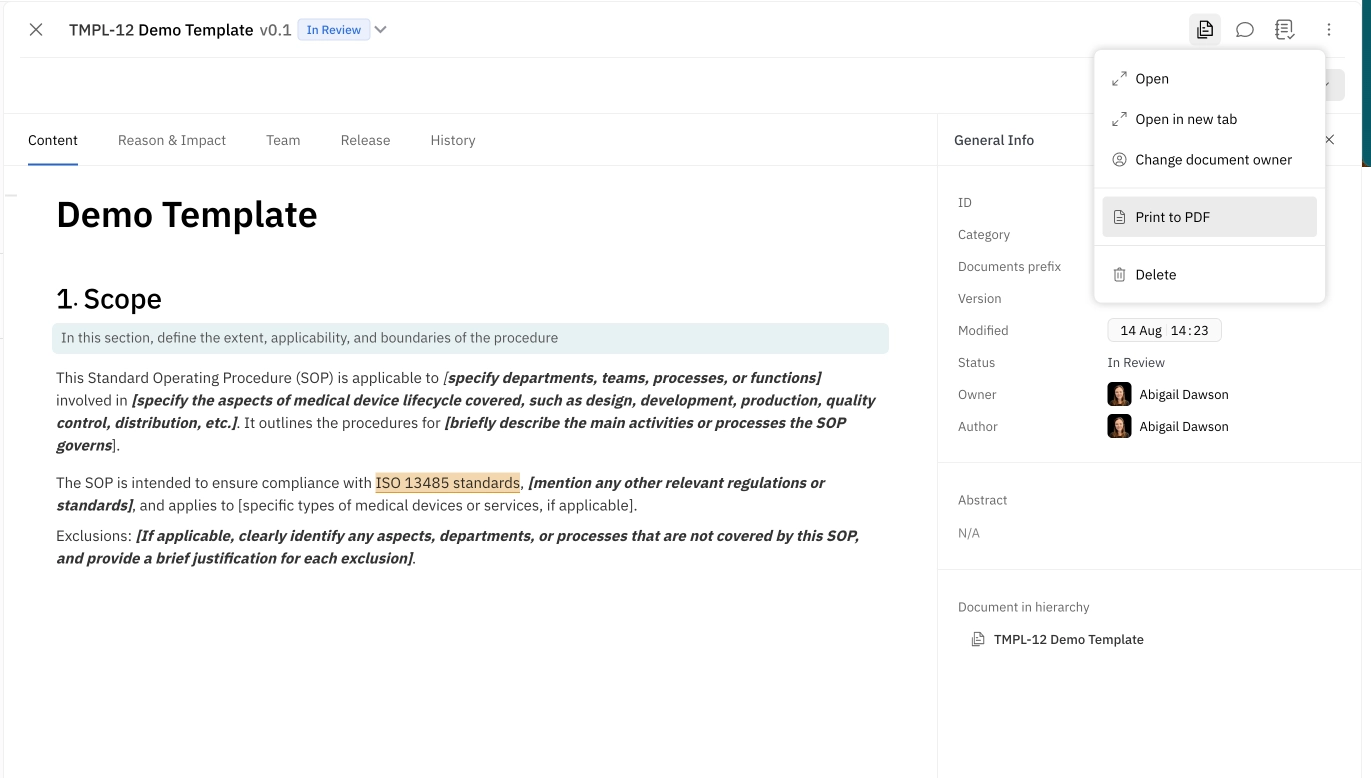Expand the version status dropdown chevron
Viewport: 1371px width, 778px height.
[x=381, y=30]
